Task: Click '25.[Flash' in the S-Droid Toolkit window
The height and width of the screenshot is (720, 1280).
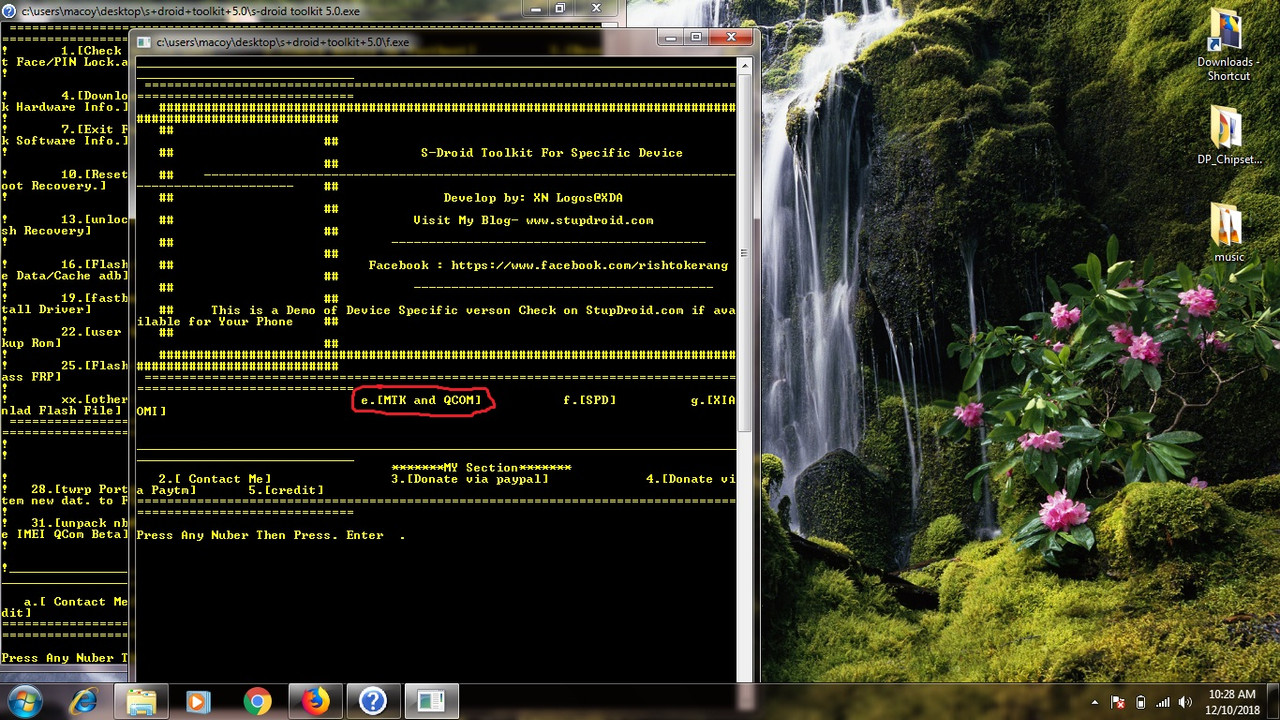Action: pyautogui.click(x=94, y=365)
